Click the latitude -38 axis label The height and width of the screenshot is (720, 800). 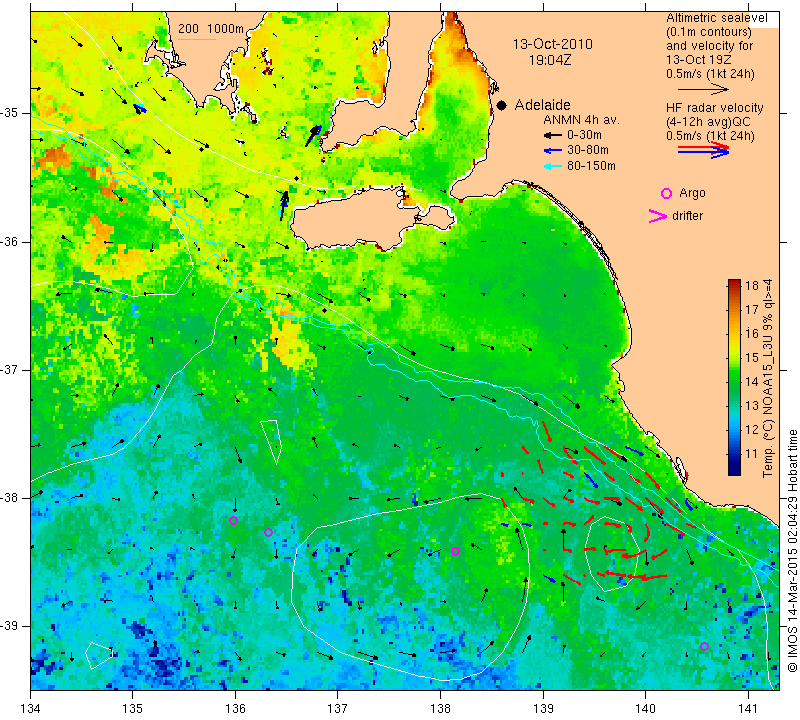(x=9, y=498)
